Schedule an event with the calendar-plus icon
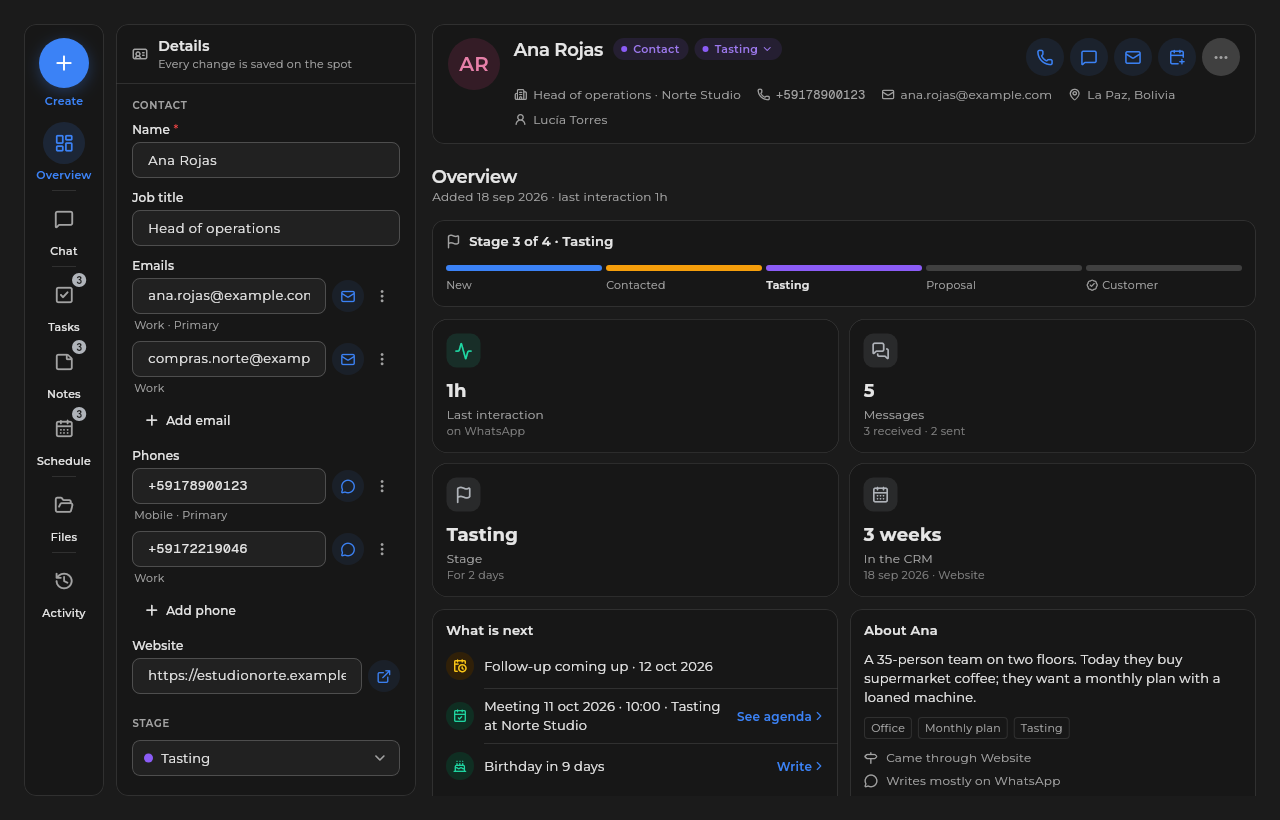 [1177, 57]
